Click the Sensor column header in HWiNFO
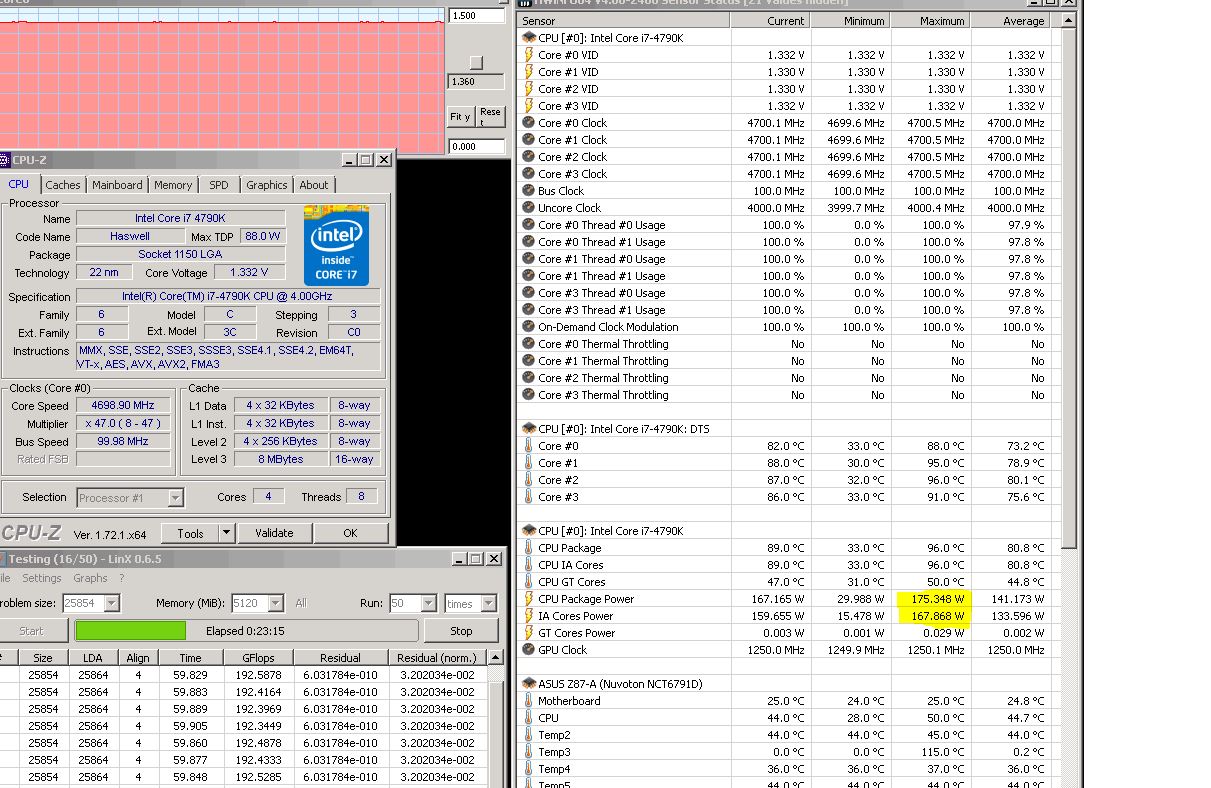1211x788 pixels. (624, 21)
